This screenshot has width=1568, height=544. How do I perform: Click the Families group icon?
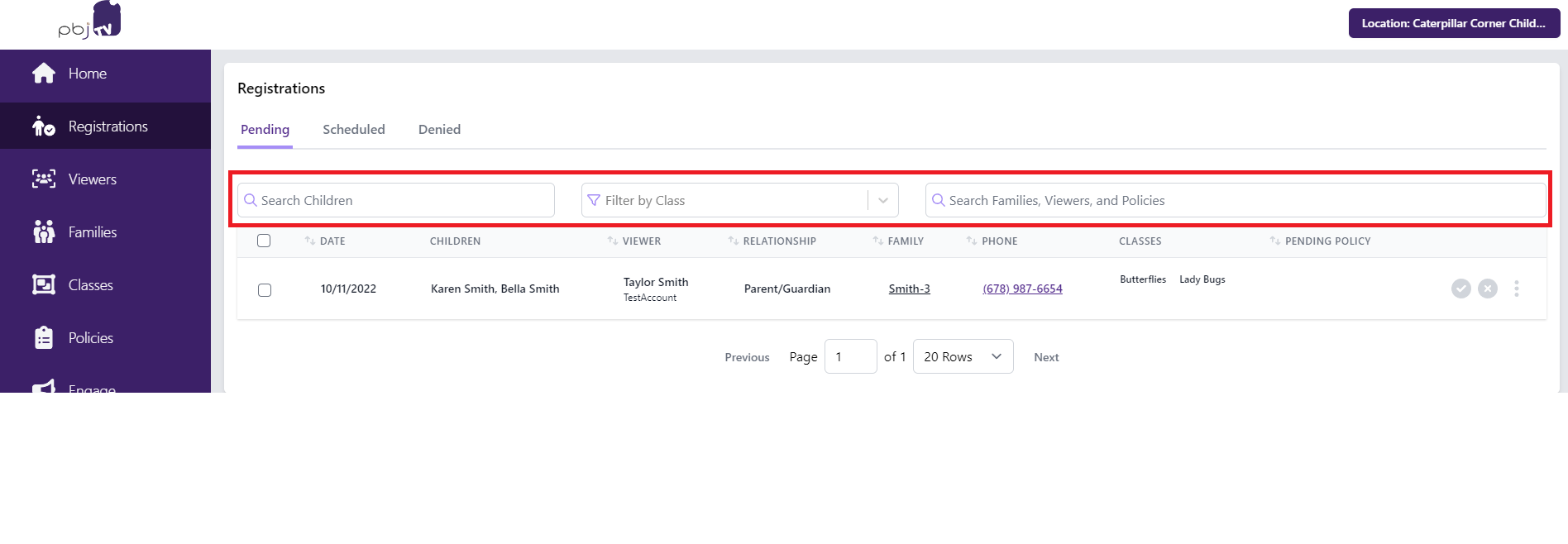[44, 232]
